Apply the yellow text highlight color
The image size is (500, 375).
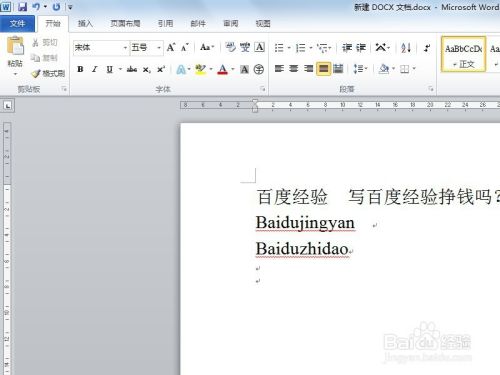200,69
